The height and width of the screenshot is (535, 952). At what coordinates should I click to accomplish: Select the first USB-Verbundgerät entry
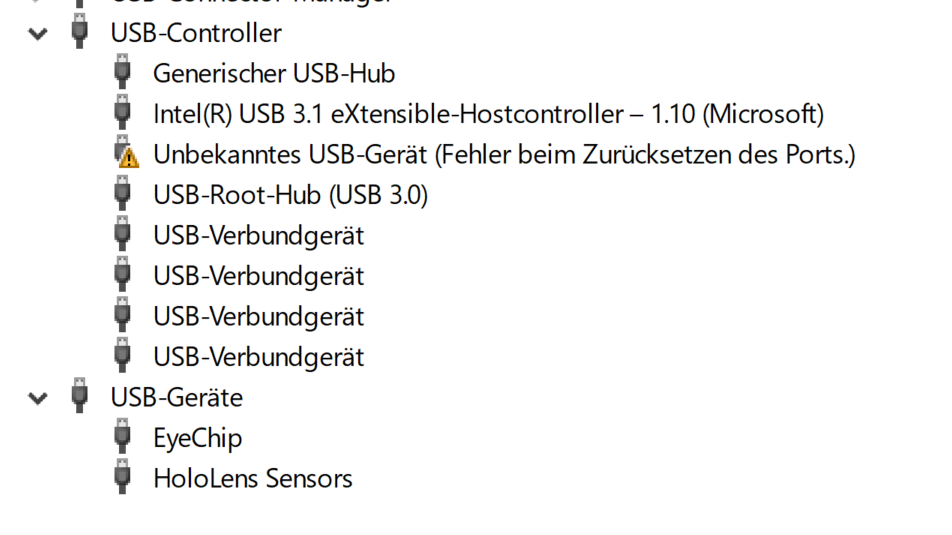pyautogui.click(x=258, y=236)
